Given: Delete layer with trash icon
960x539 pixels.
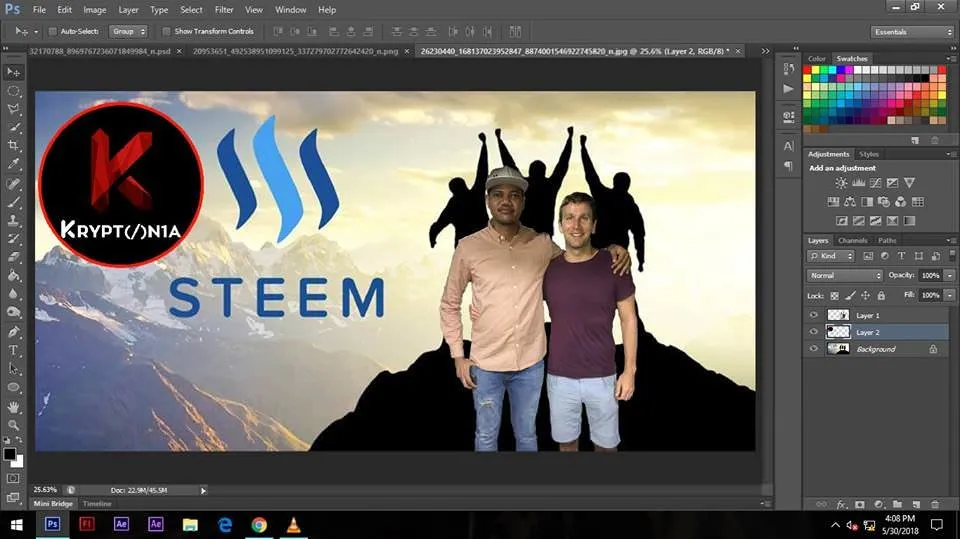Looking at the screenshot, I should pyautogui.click(x=935, y=504).
